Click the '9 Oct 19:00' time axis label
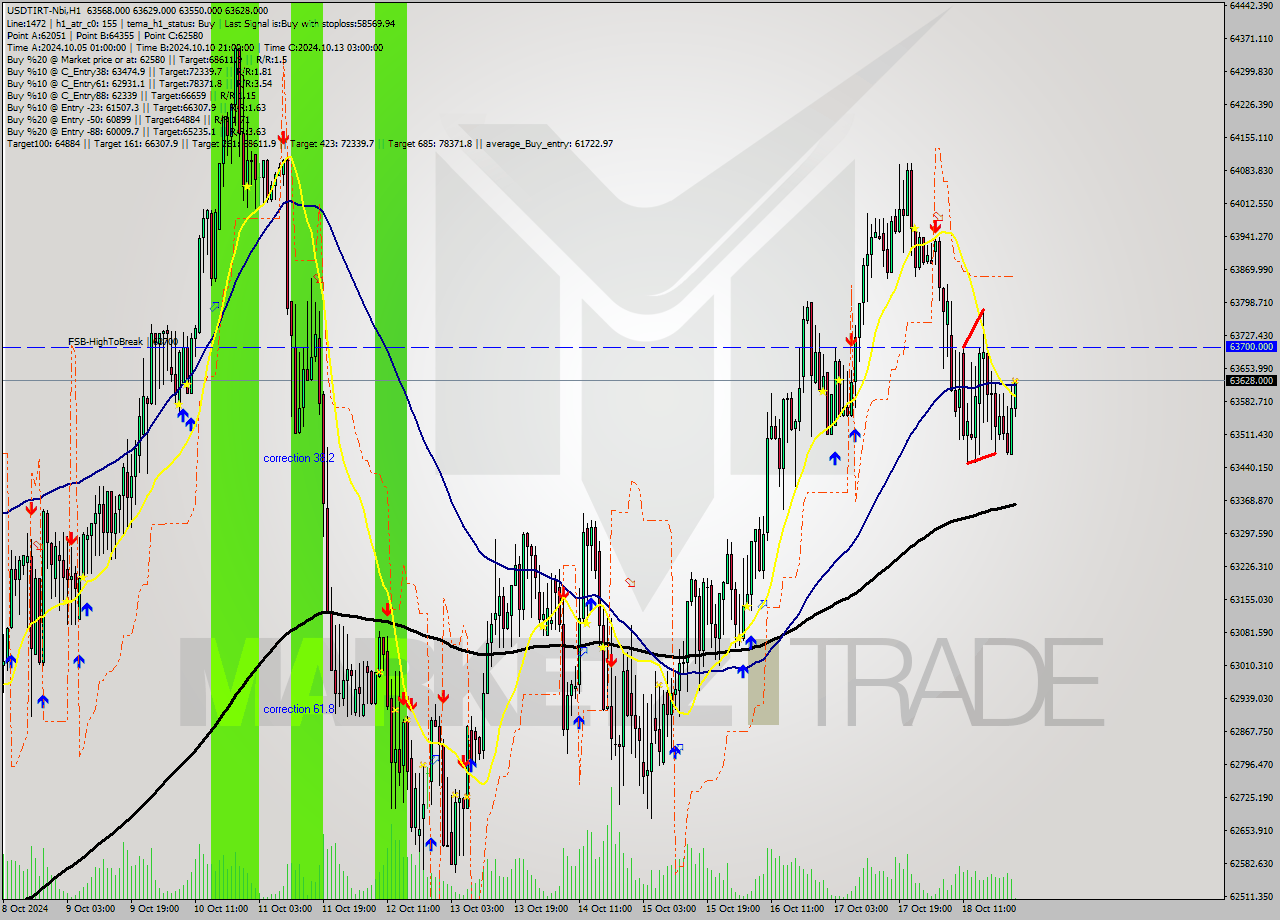The height and width of the screenshot is (920, 1280). point(156,909)
